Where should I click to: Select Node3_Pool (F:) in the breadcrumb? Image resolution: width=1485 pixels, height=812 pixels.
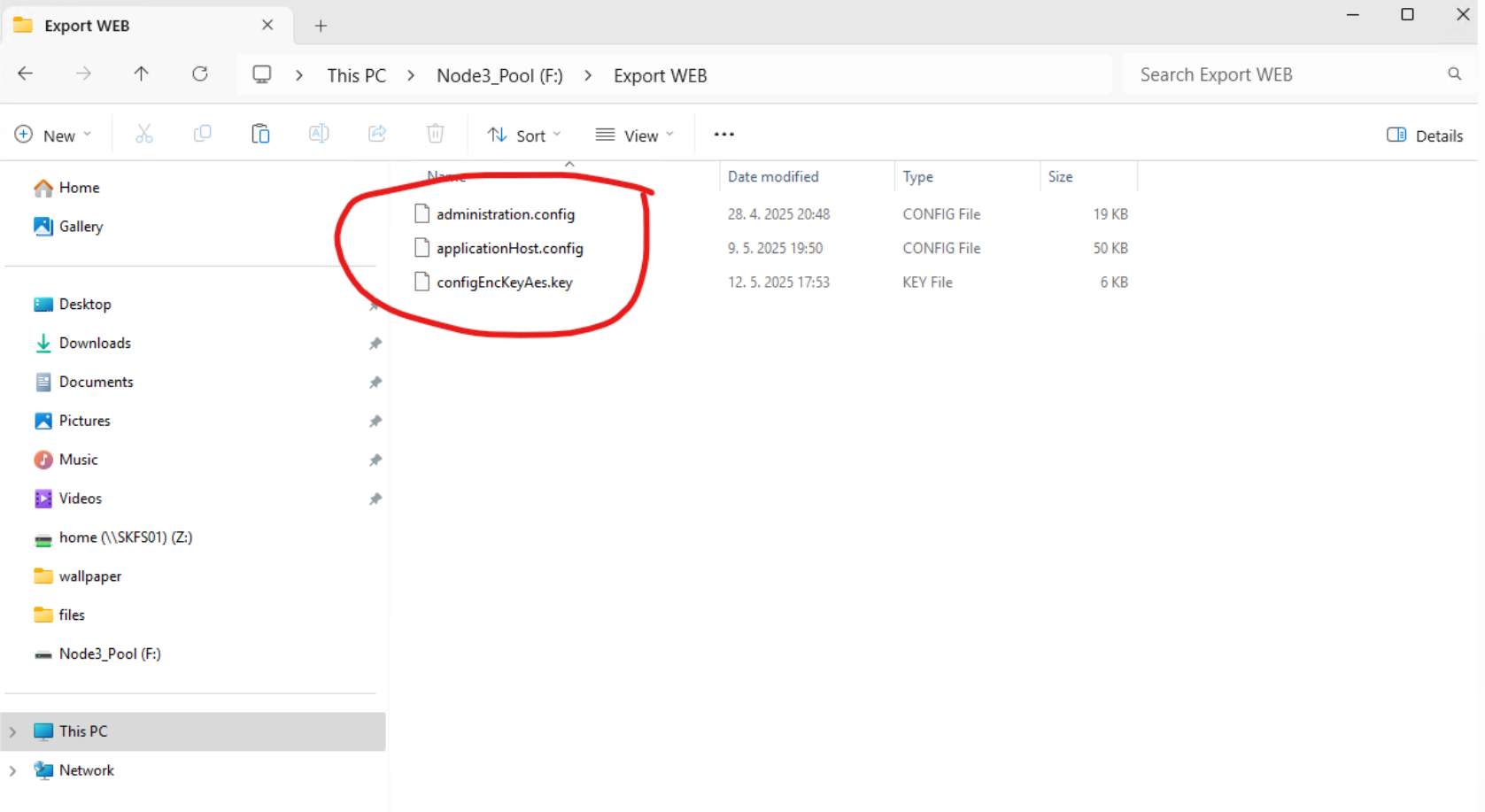(x=499, y=76)
